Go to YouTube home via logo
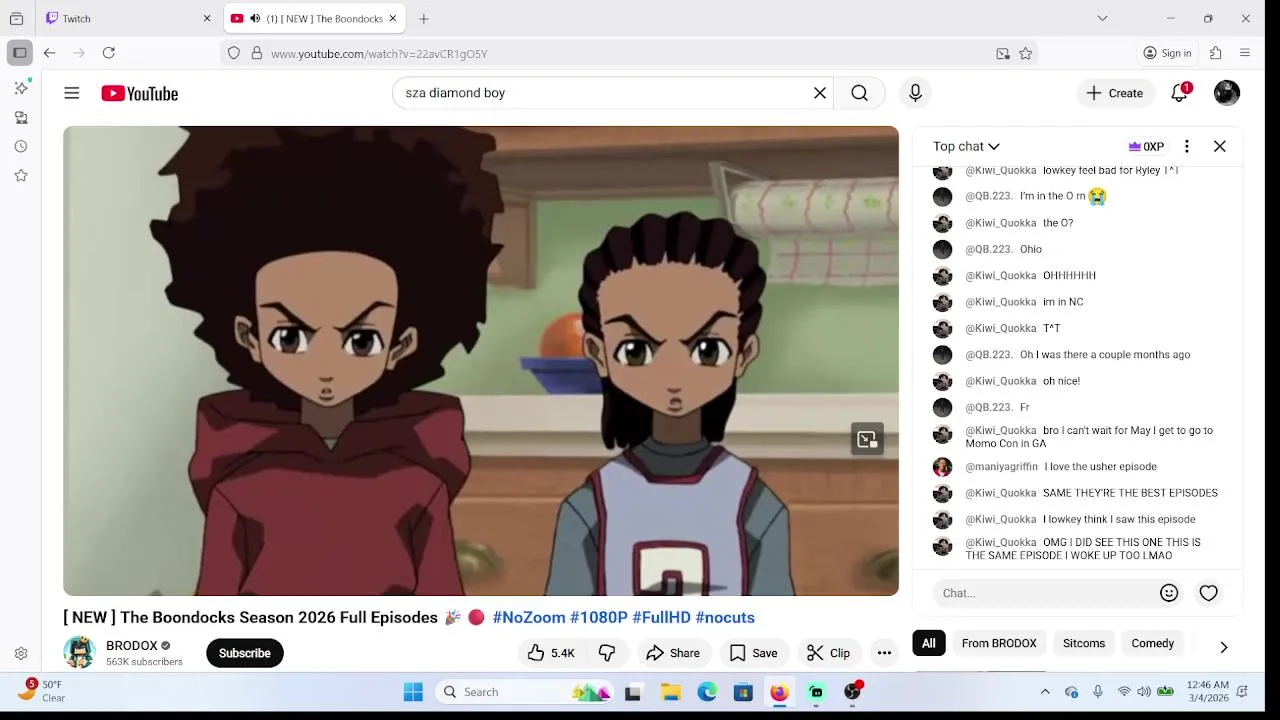Image resolution: width=1280 pixels, height=720 pixels. click(139, 93)
